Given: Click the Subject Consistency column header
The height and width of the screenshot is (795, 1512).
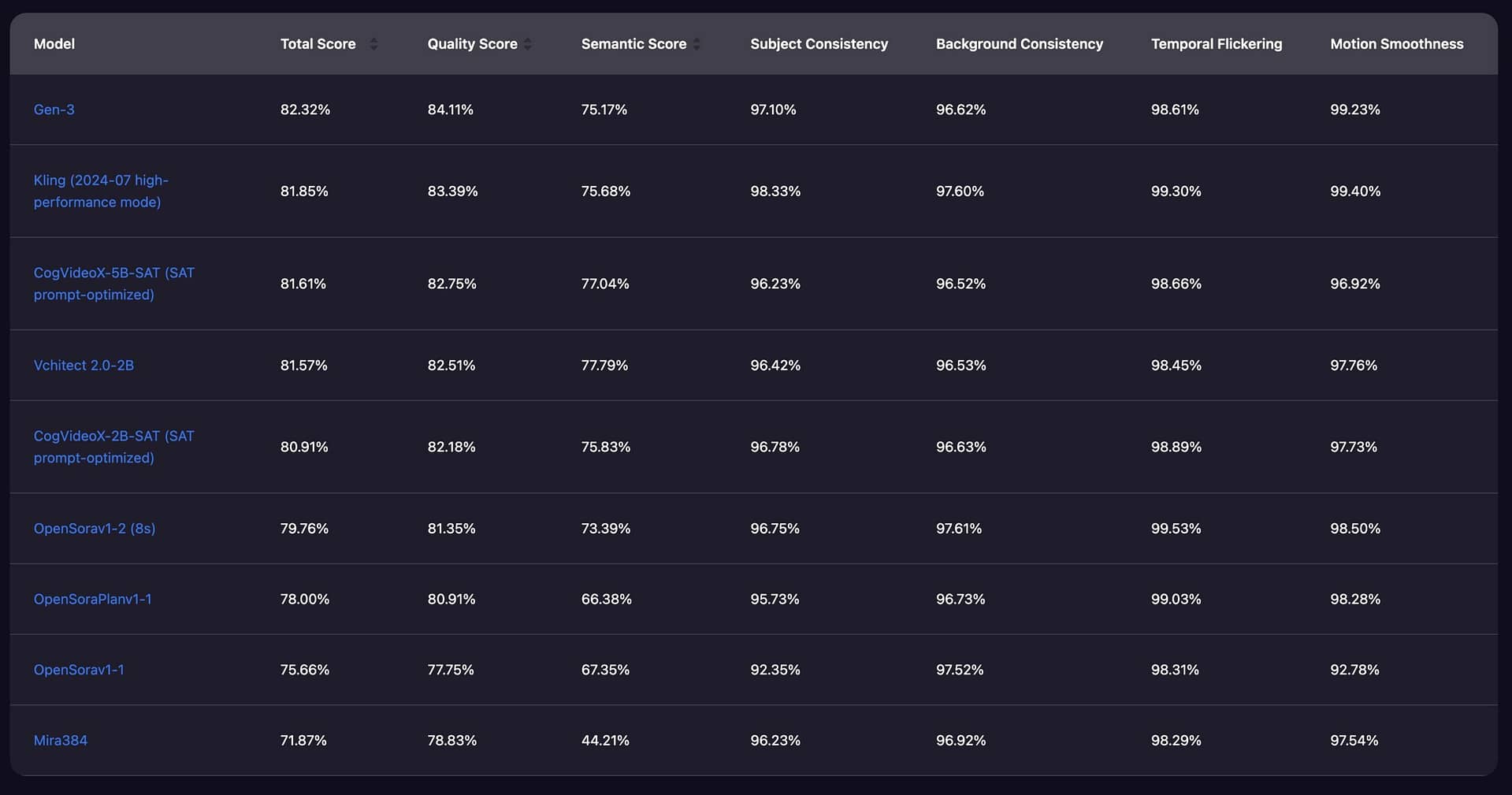Looking at the screenshot, I should (819, 44).
